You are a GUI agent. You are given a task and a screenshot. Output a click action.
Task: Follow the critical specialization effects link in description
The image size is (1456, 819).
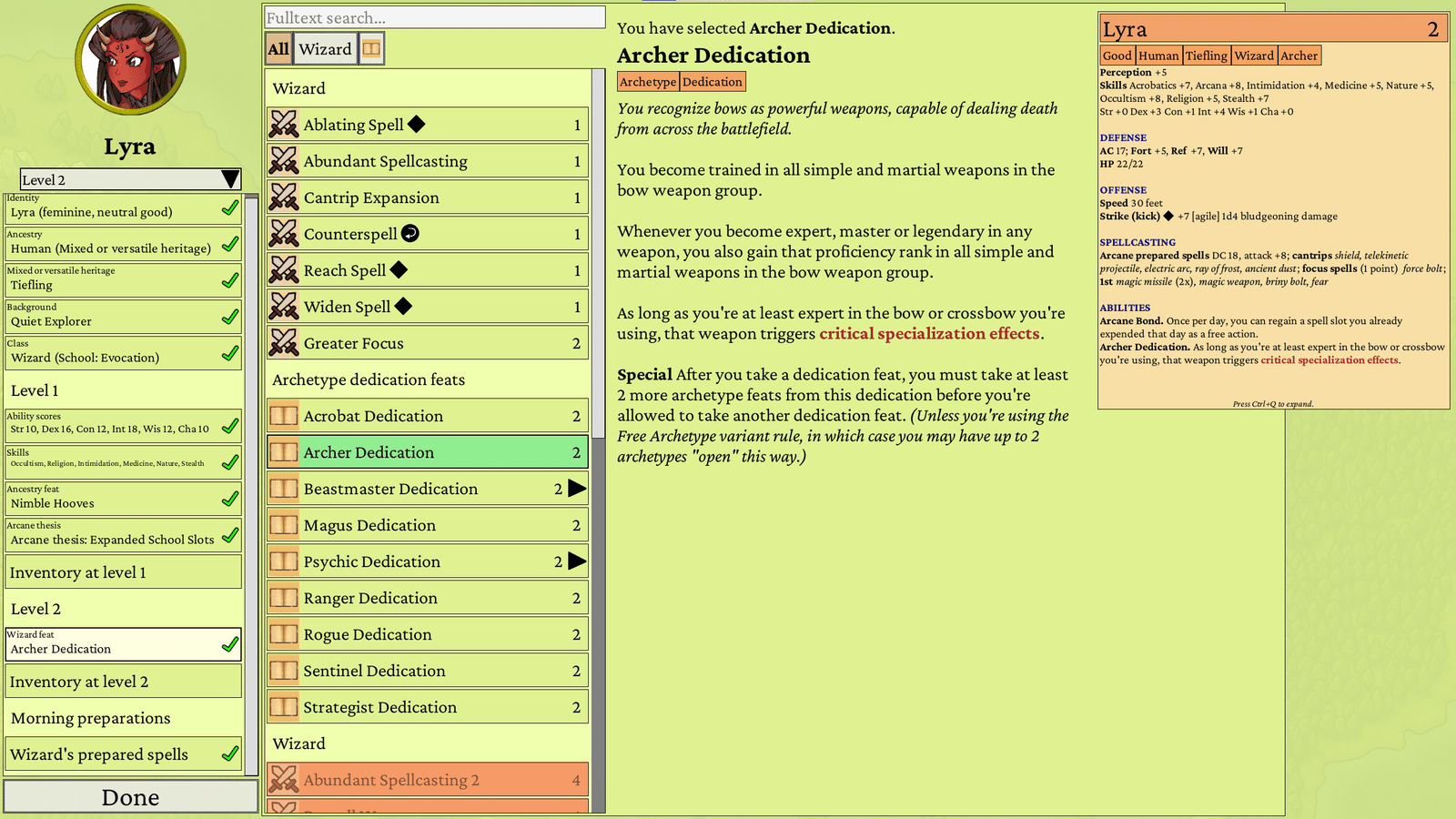(929, 333)
